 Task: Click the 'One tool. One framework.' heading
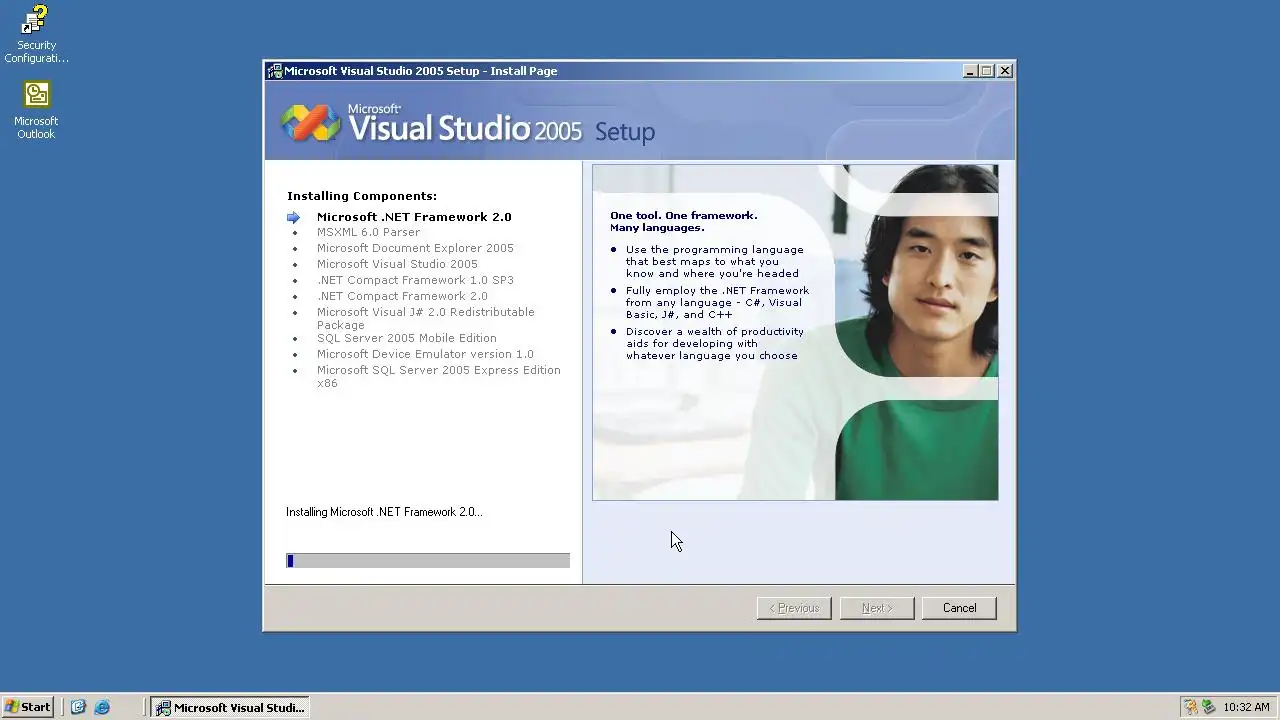[684, 215]
